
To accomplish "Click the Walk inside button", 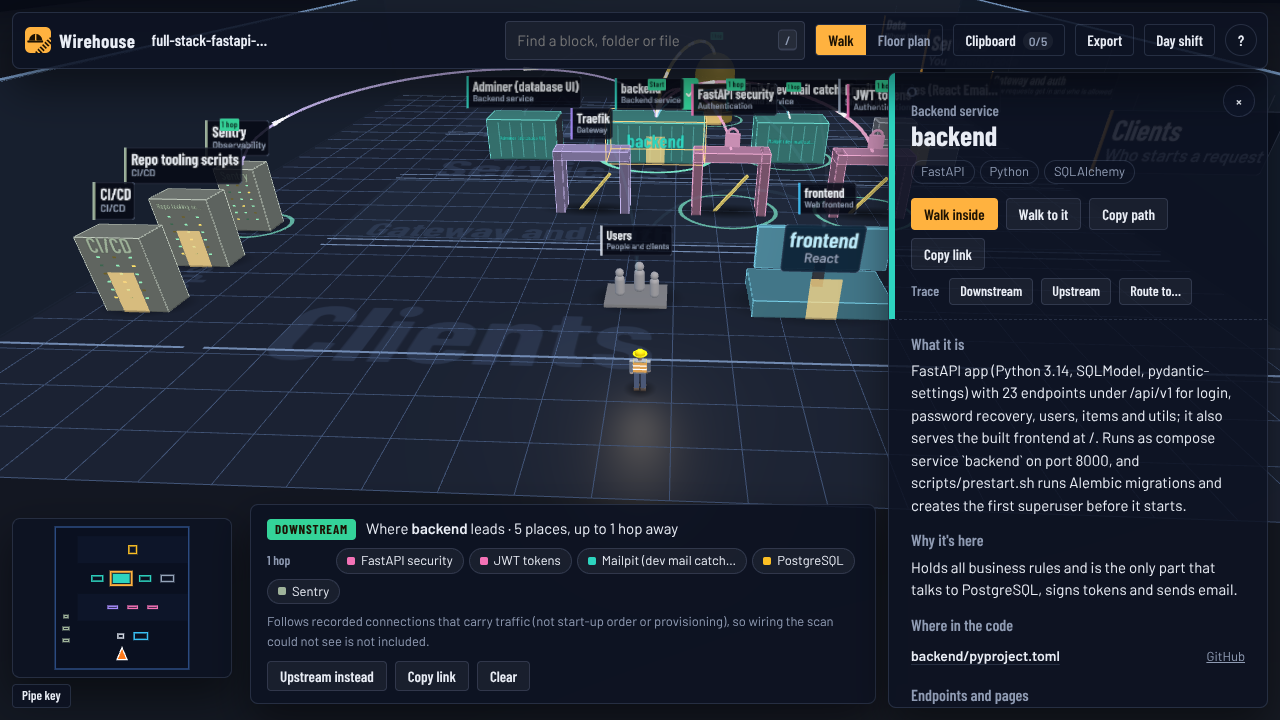I will (x=954, y=215).
